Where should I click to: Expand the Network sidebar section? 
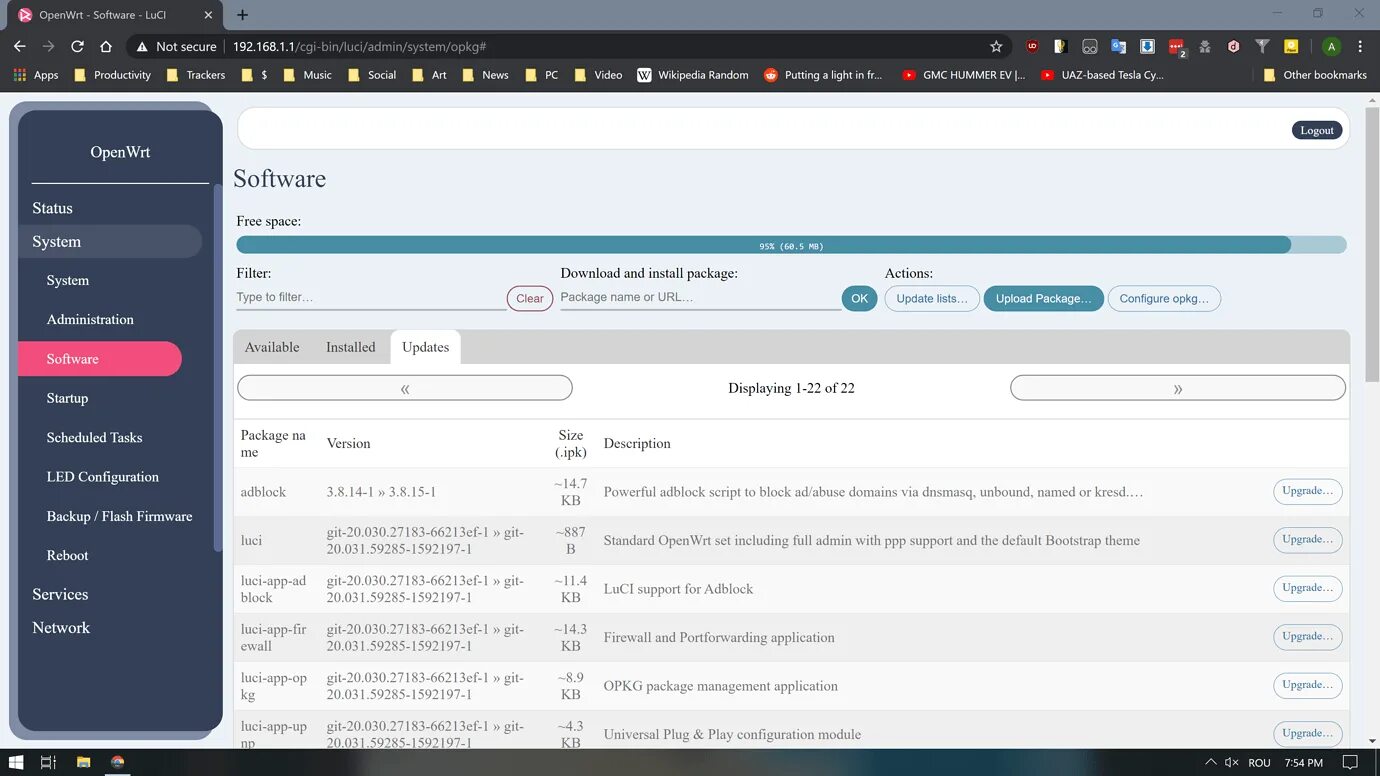[x=61, y=628]
